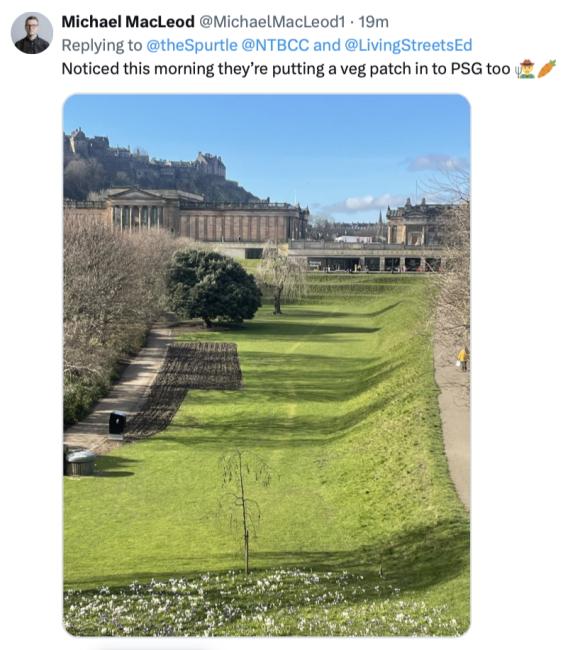The width and height of the screenshot is (563, 650).
Task: Visit the @NTBCC mention
Action: [x=275, y=45]
